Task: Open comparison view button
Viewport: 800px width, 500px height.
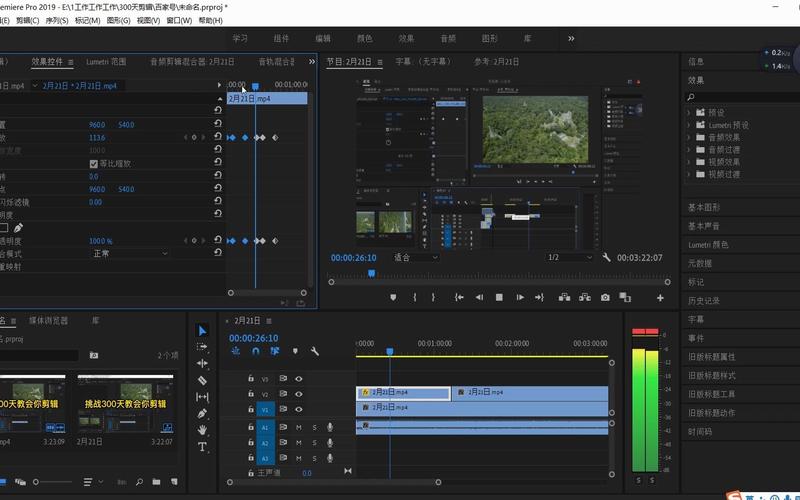Action: [625, 297]
